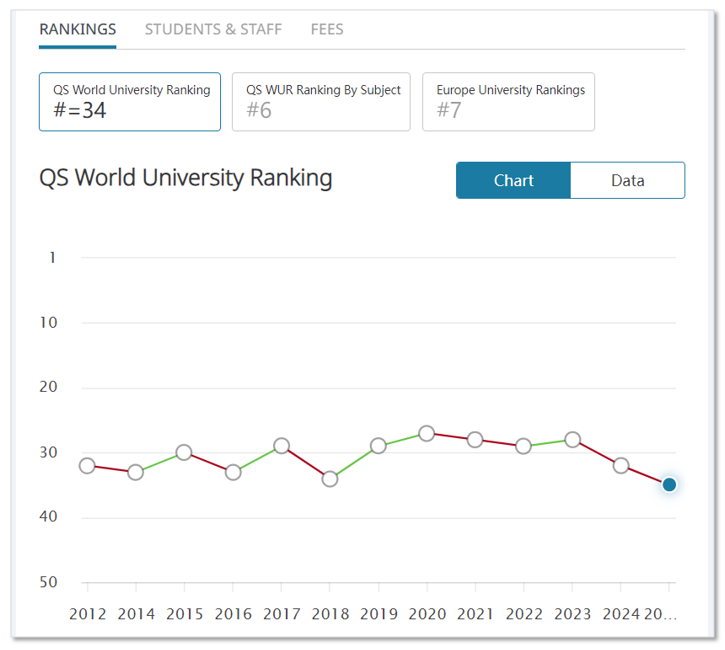
Task: Click the 2019 data point on the chart
Action: pos(378,446)
